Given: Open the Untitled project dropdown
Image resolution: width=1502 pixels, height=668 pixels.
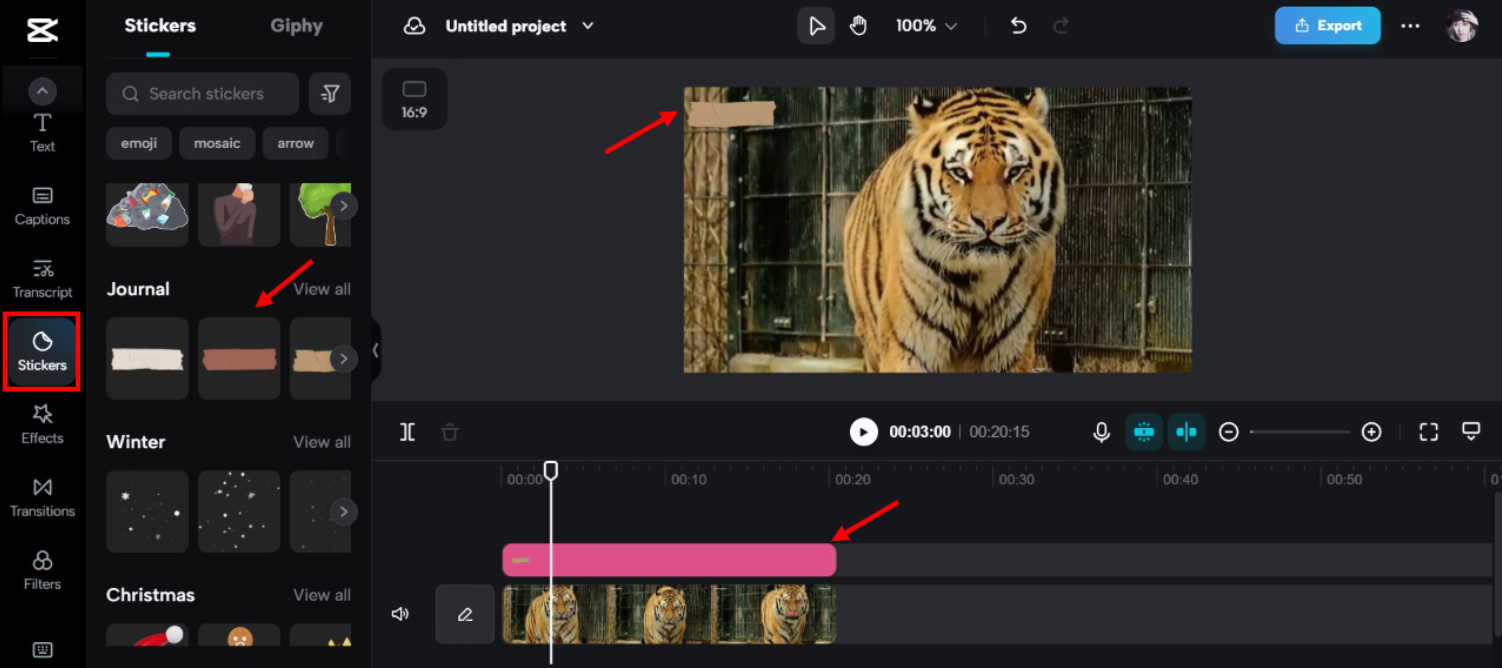Looking at the screenshot, I should [x=520, y=26].
